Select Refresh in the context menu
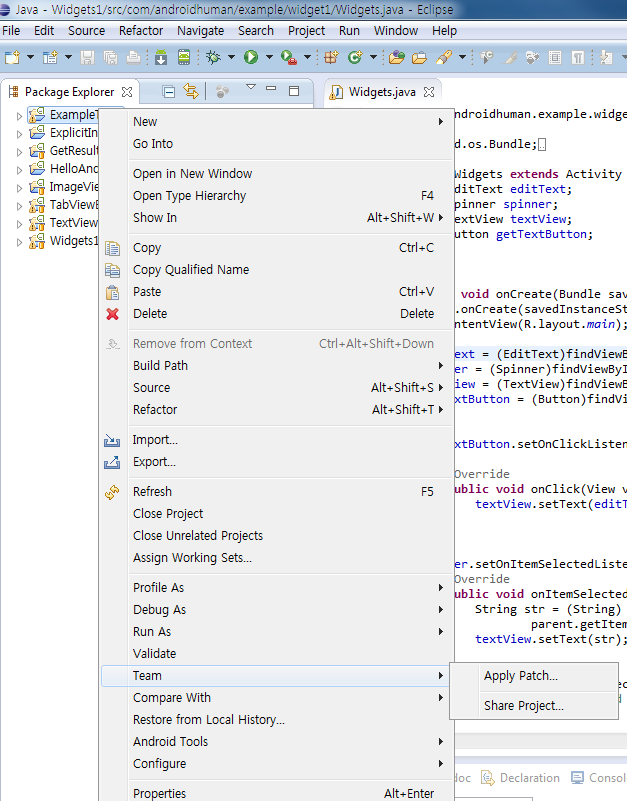This screenshot has width=627, height=801. (277, 491)
